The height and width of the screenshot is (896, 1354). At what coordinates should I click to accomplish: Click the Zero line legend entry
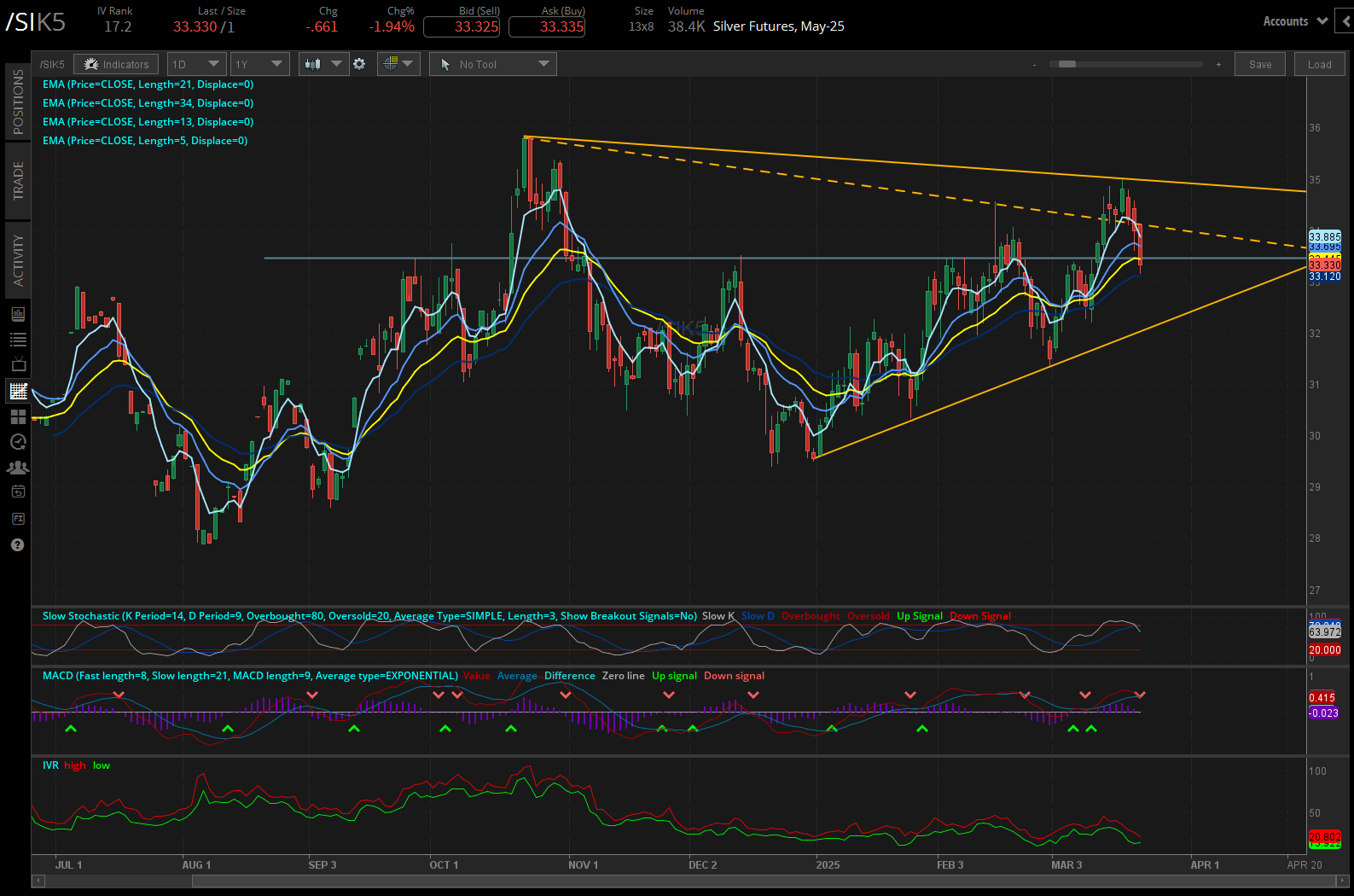[624, 676]
